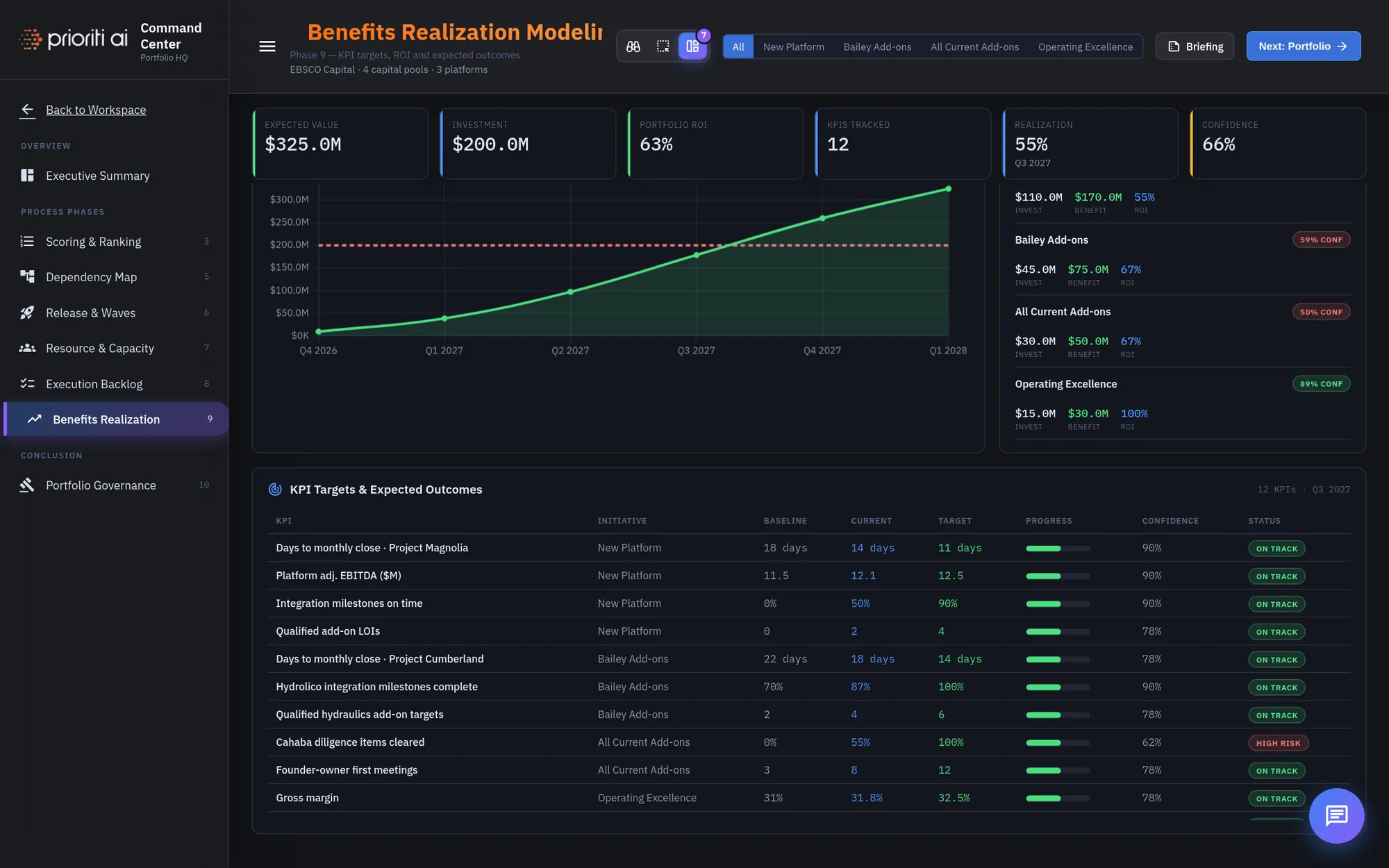Select the All filter tab
1389x868 pixels.
(738, 47)
